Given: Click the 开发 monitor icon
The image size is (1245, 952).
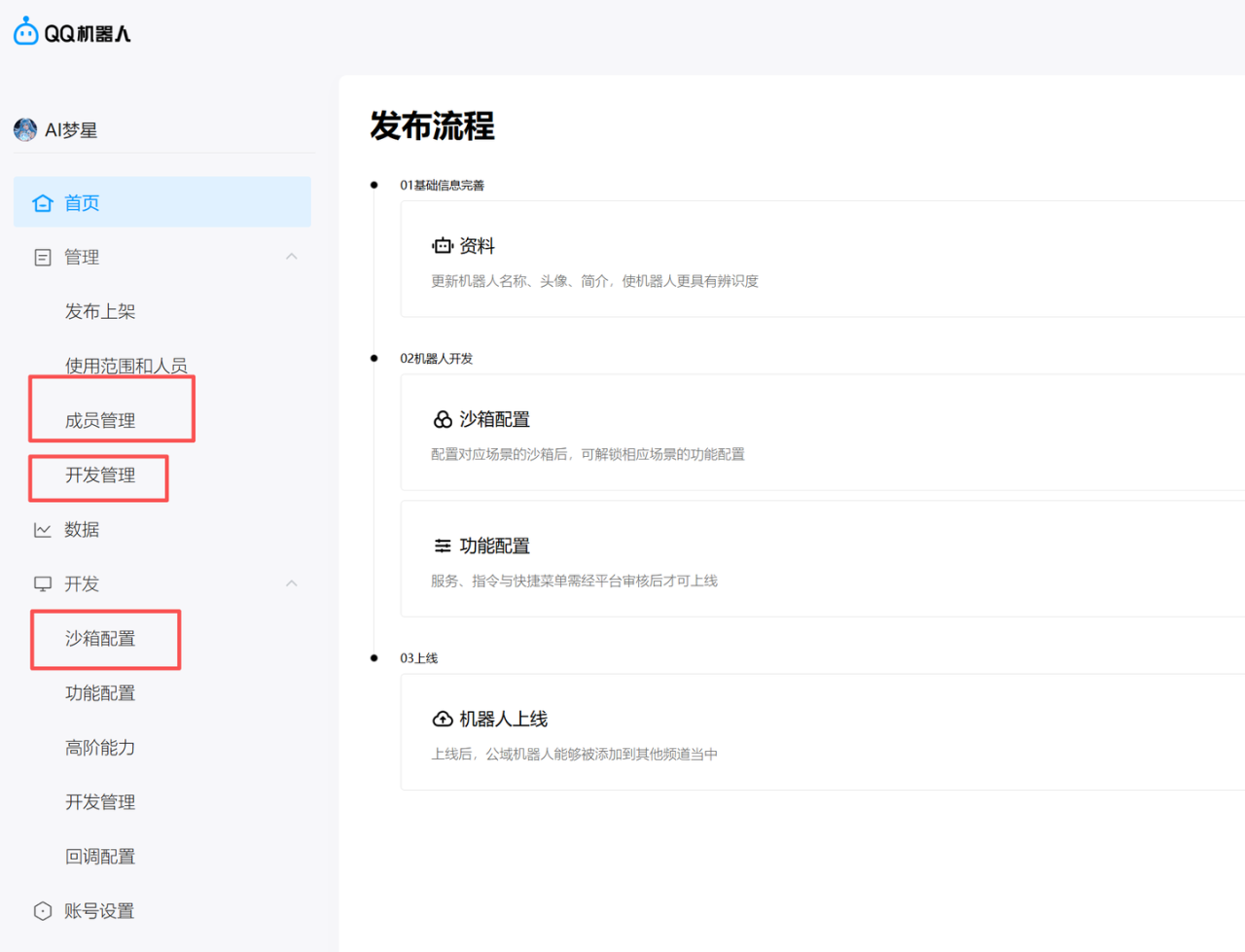Looking at the screenshot, I should [43, 584].
